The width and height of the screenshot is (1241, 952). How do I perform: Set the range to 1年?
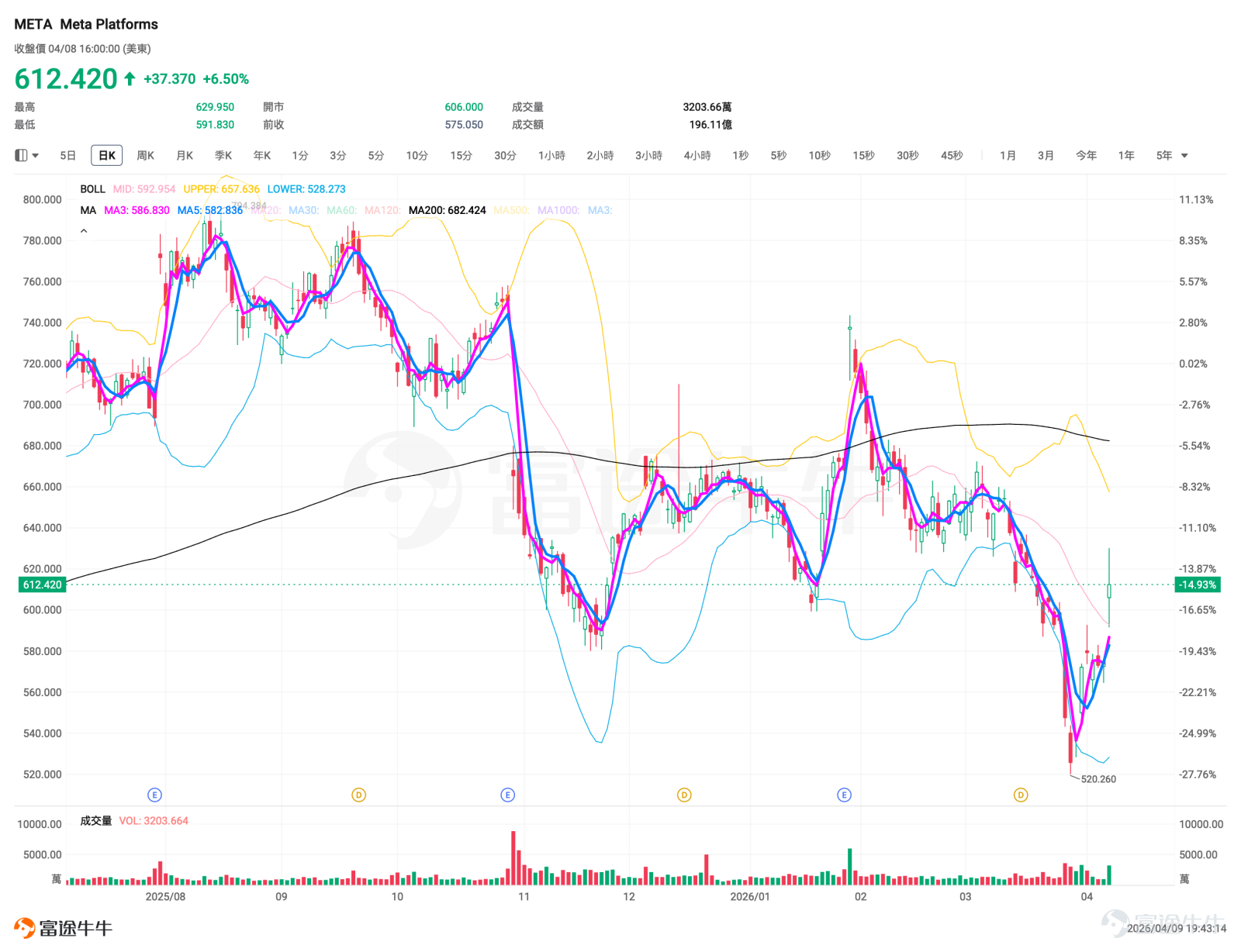point(1127,156)
